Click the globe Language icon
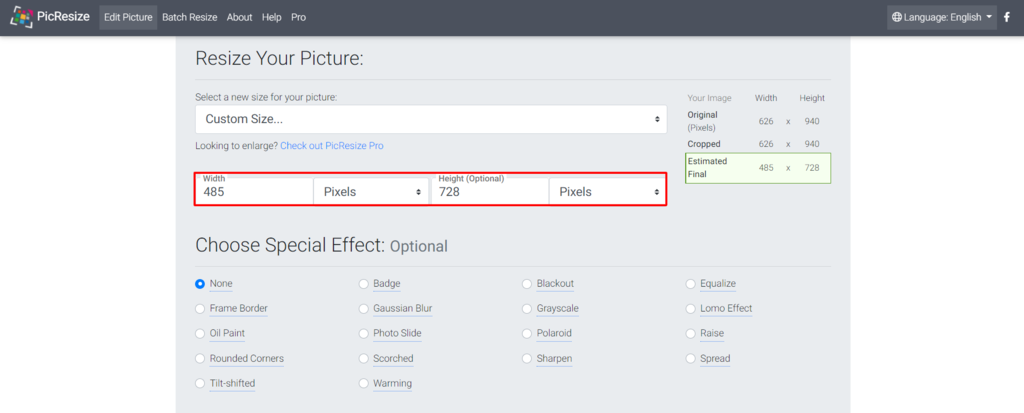 coord(897,17)
